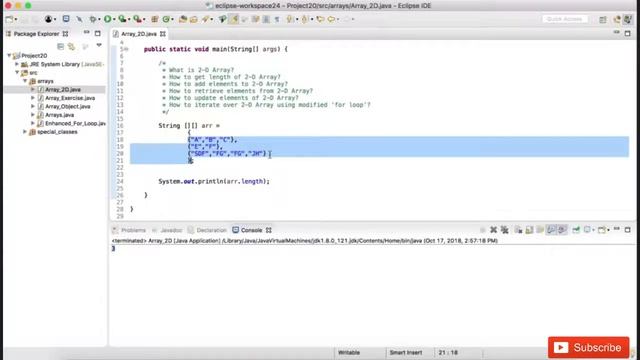Click the Toggle Mark Occurrences icon
This screenshot has height=360, width=640.
click(x=233, y=19)
